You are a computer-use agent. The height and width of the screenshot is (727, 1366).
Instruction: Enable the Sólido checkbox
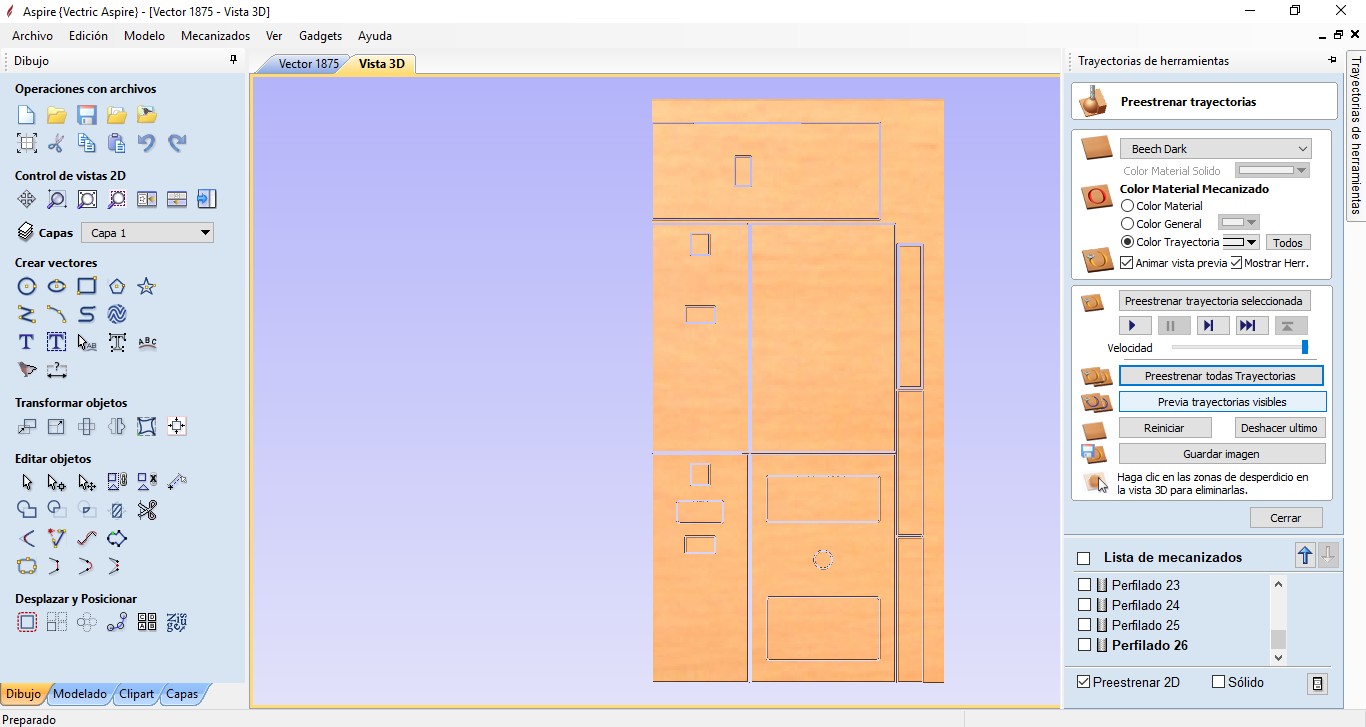point(1218,682)
